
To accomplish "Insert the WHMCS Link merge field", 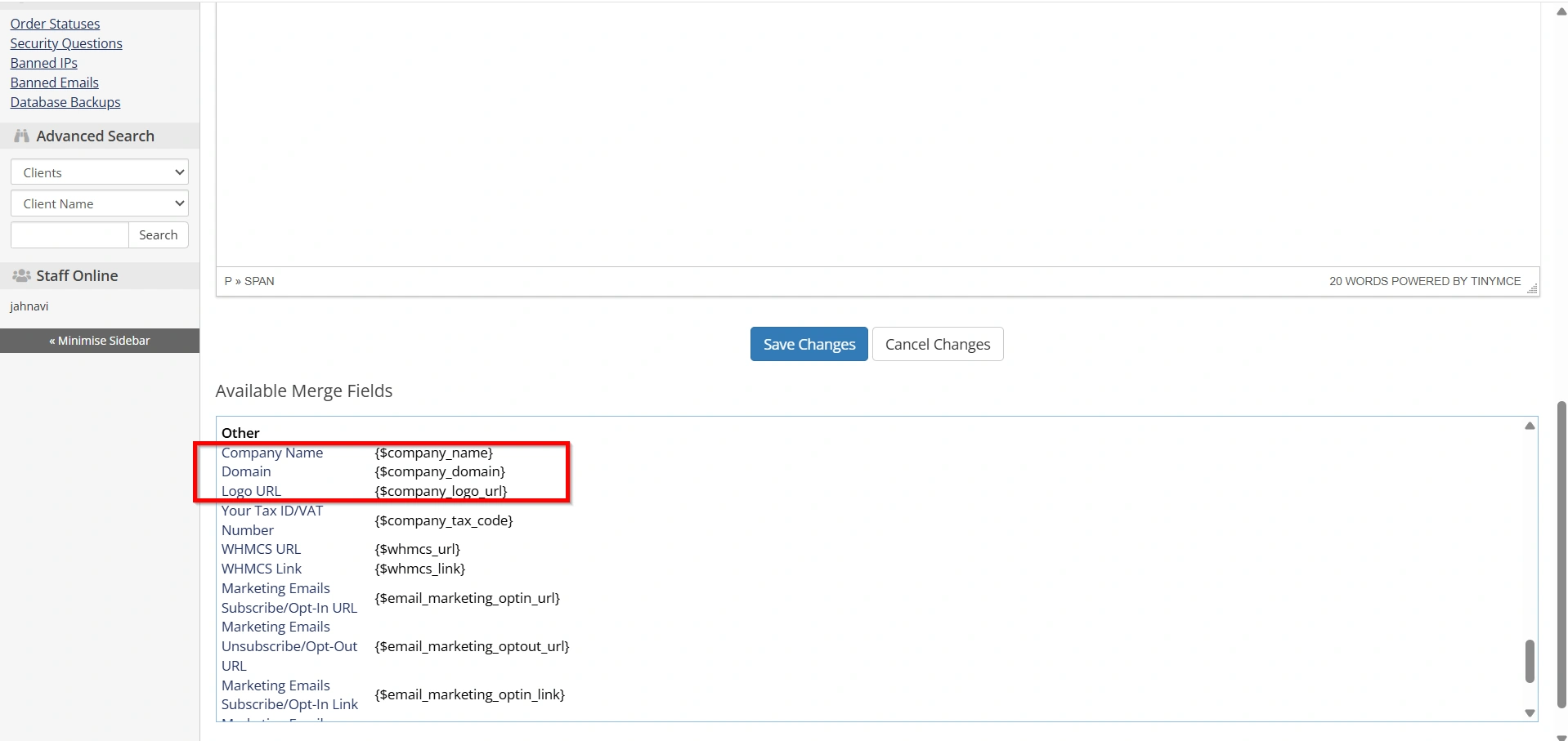I will coord(262,569).
